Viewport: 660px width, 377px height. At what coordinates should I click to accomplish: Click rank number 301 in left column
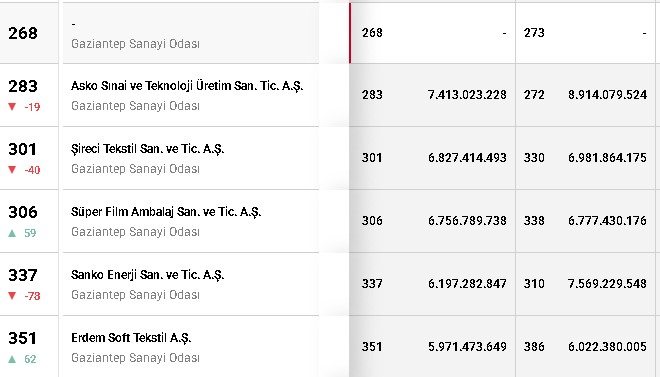pyautogui.click(x=23, y=149)
